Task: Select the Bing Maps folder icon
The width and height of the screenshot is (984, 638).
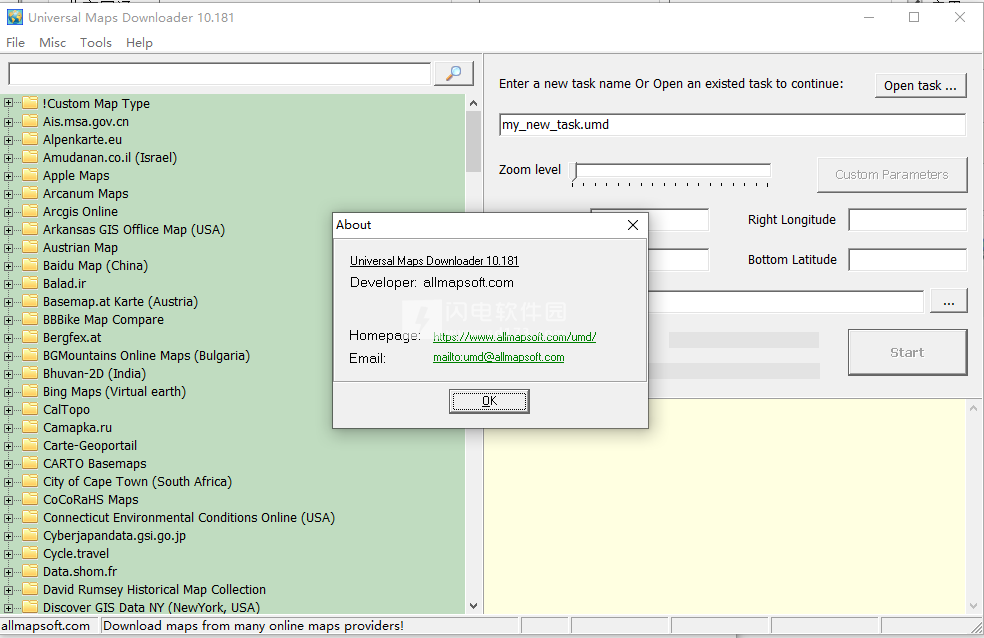Action: click(x=30, y=391)
